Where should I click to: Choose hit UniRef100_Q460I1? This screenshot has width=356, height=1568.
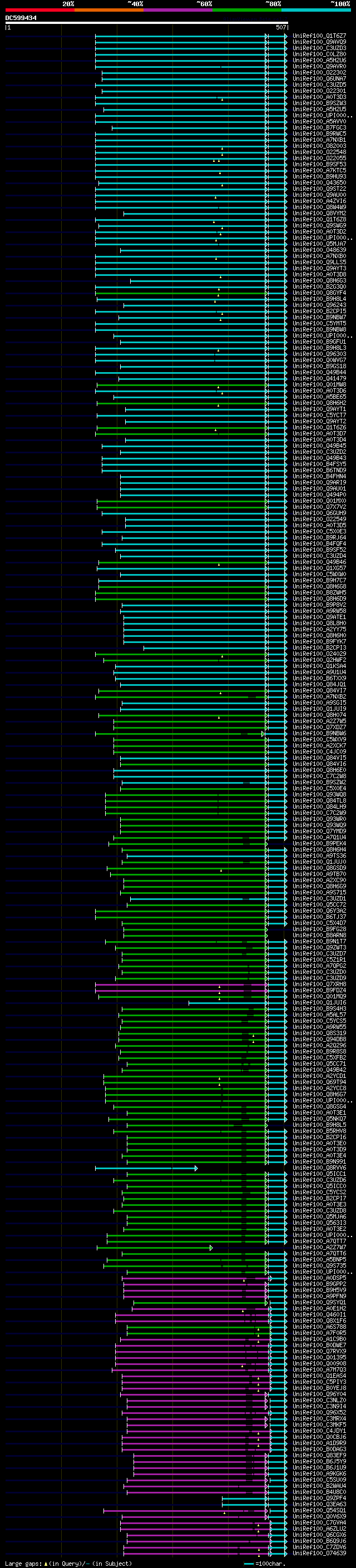pyautogui.click(x=319, y=1315)
